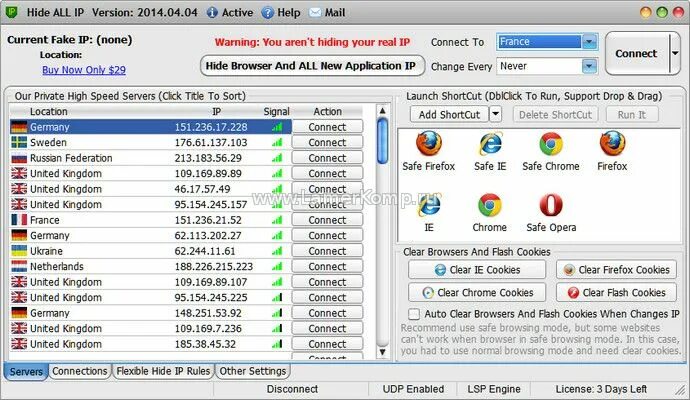Screen dimensions: 690x400
Task: Launch the Safe IE shortcut
Action: point(490,151)
